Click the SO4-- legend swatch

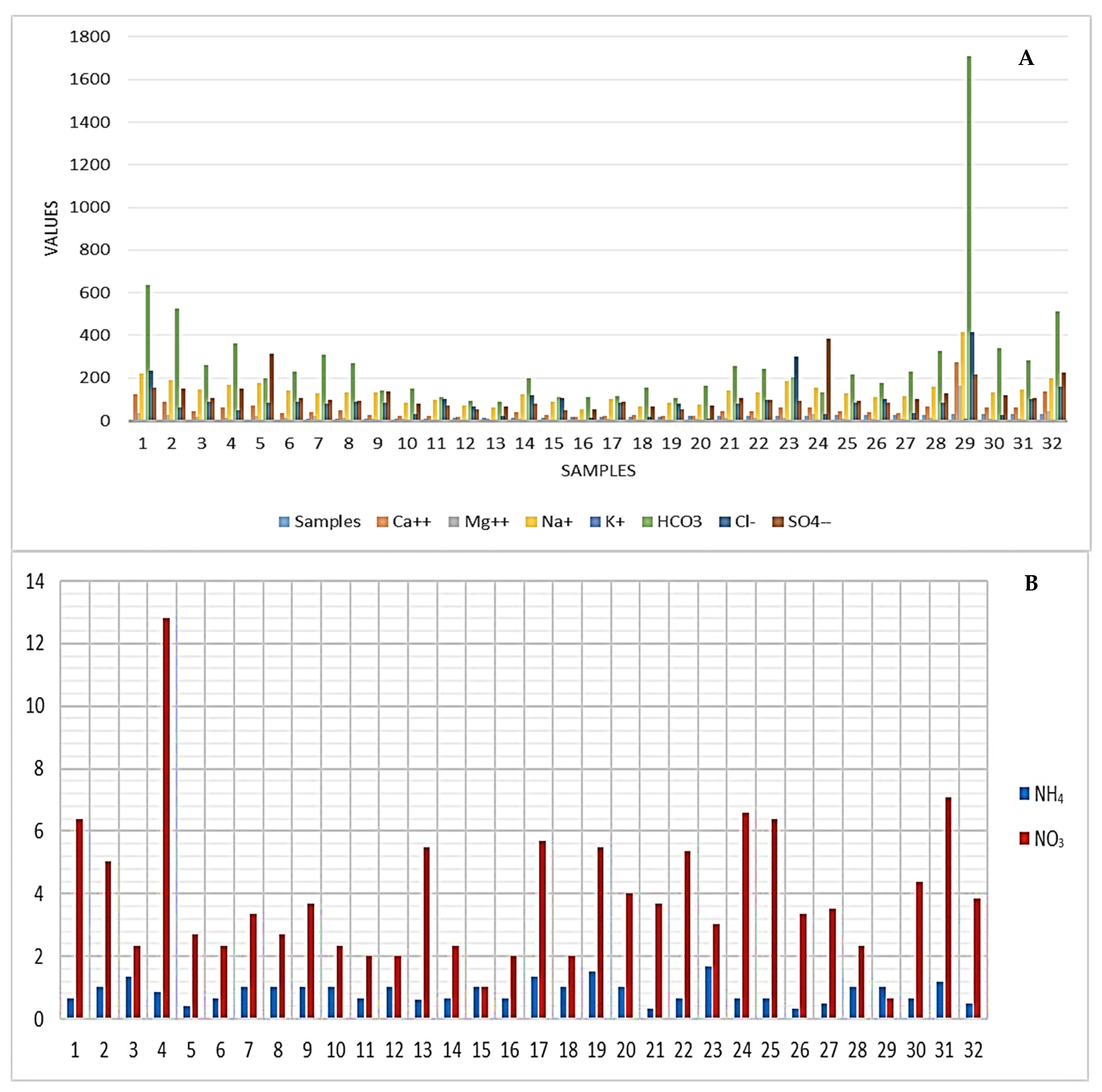point(778,522)
